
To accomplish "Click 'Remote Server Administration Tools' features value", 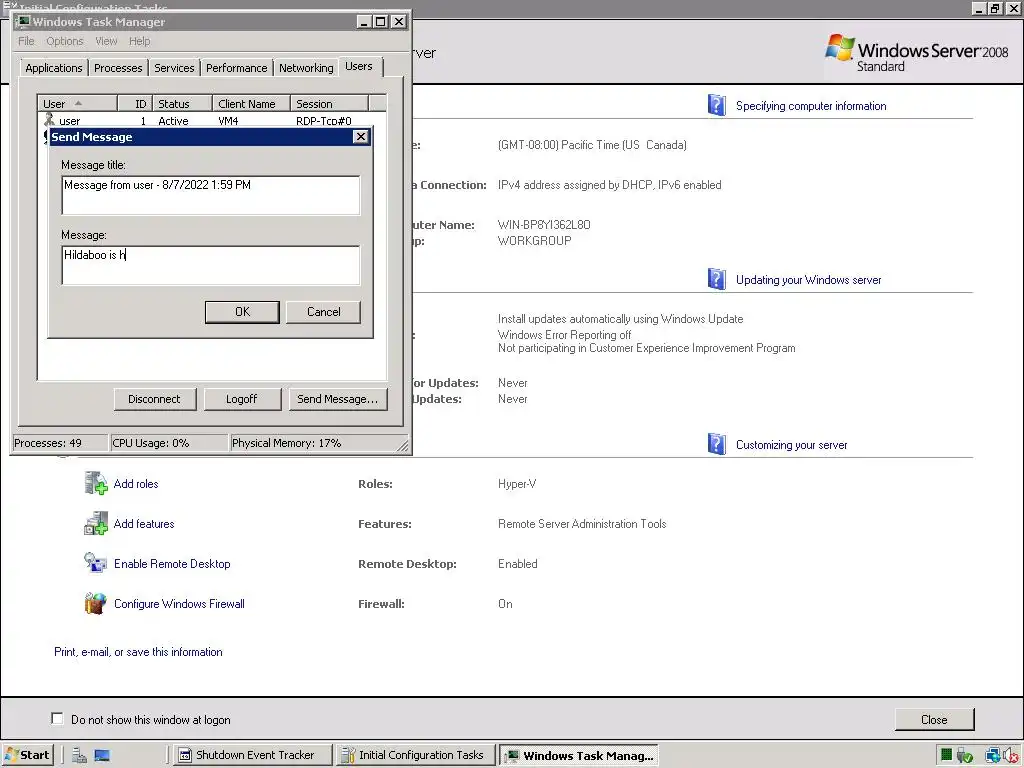I will coord(582,524).
